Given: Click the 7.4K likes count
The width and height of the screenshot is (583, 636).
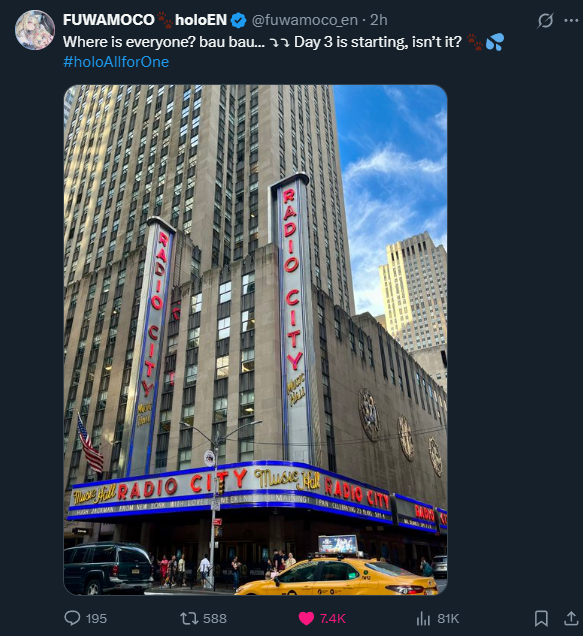Looking at the screenshot, I should 332,619.
